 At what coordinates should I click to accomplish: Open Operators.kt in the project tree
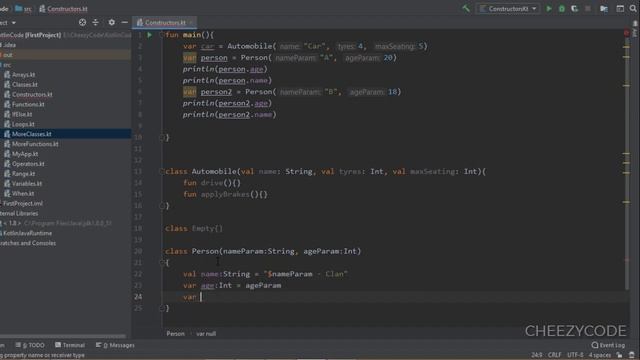click(x=28, y=164)
